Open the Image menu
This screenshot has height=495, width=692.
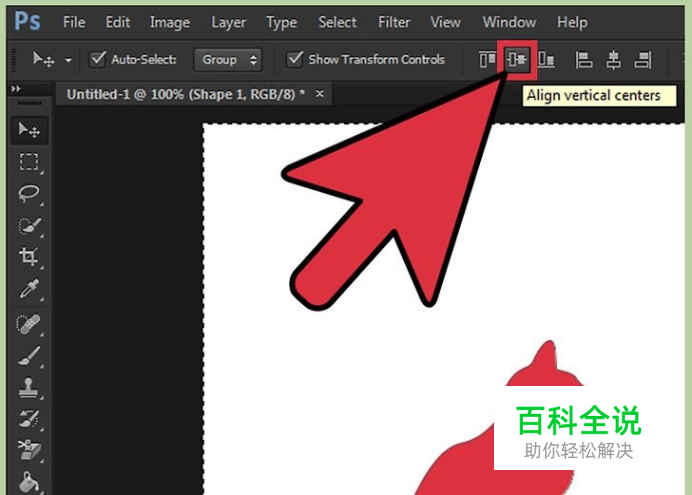coord(170,22)
